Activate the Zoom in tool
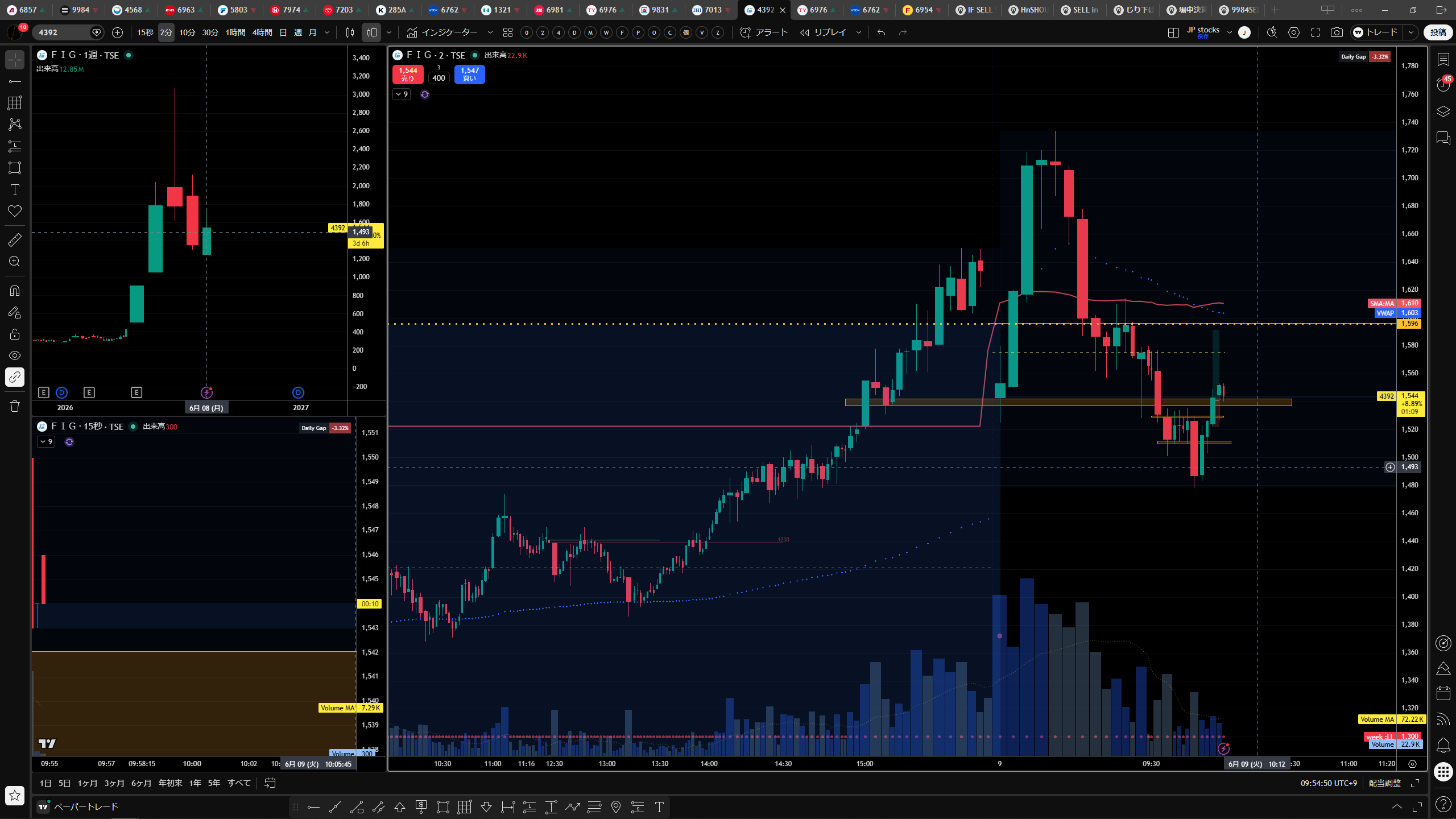Viewport: 1456px width, 819px height. point(15,262)
